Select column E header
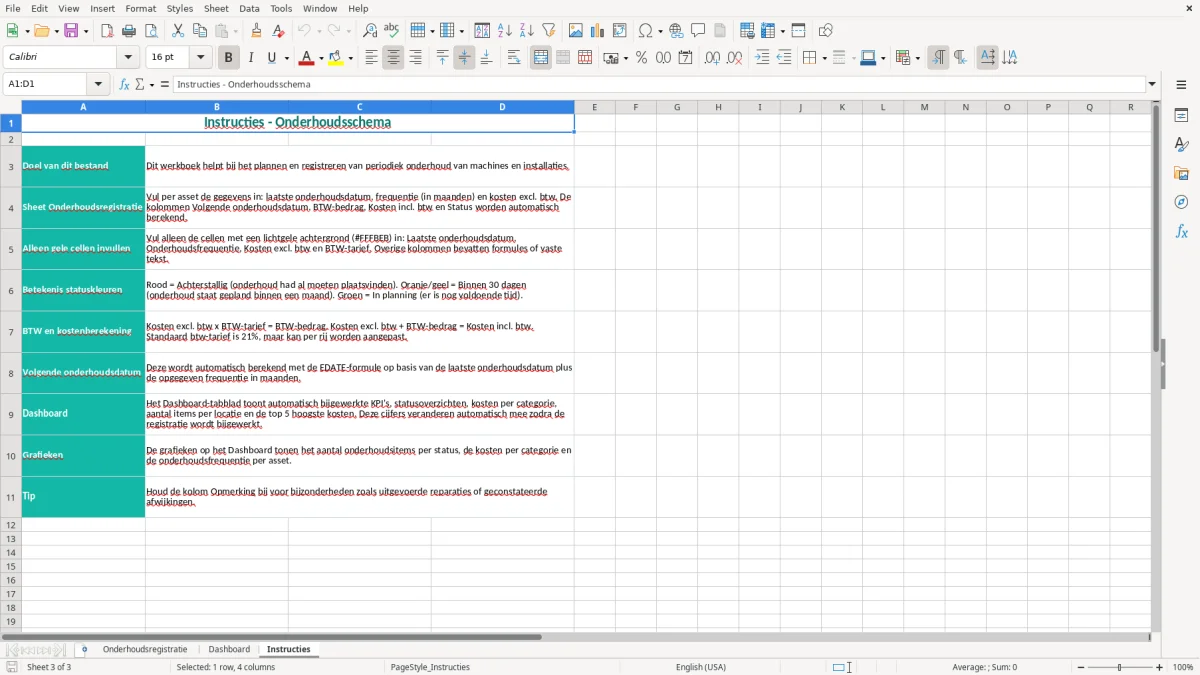The width and height of the screenshot is (1200, 675). click(x=594, y=107)
